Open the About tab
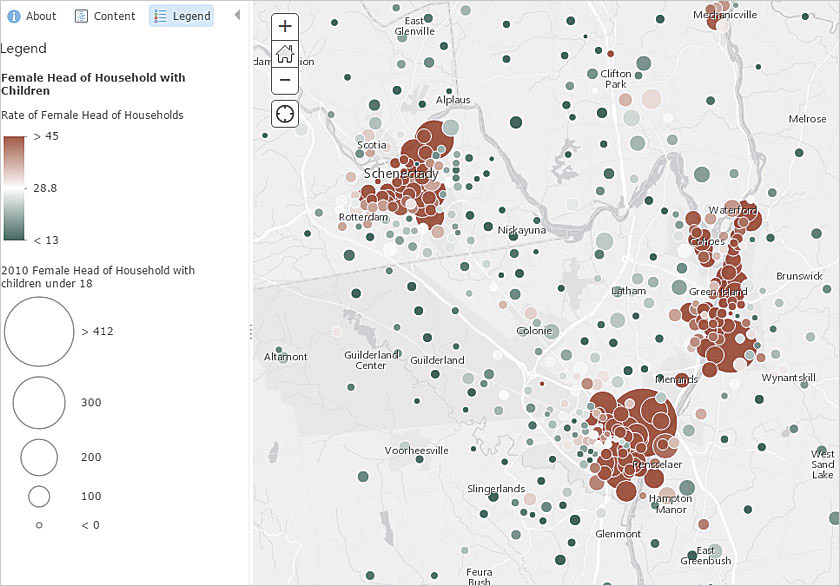Viewport: 840px width, 586px height. tap(32, 16)
